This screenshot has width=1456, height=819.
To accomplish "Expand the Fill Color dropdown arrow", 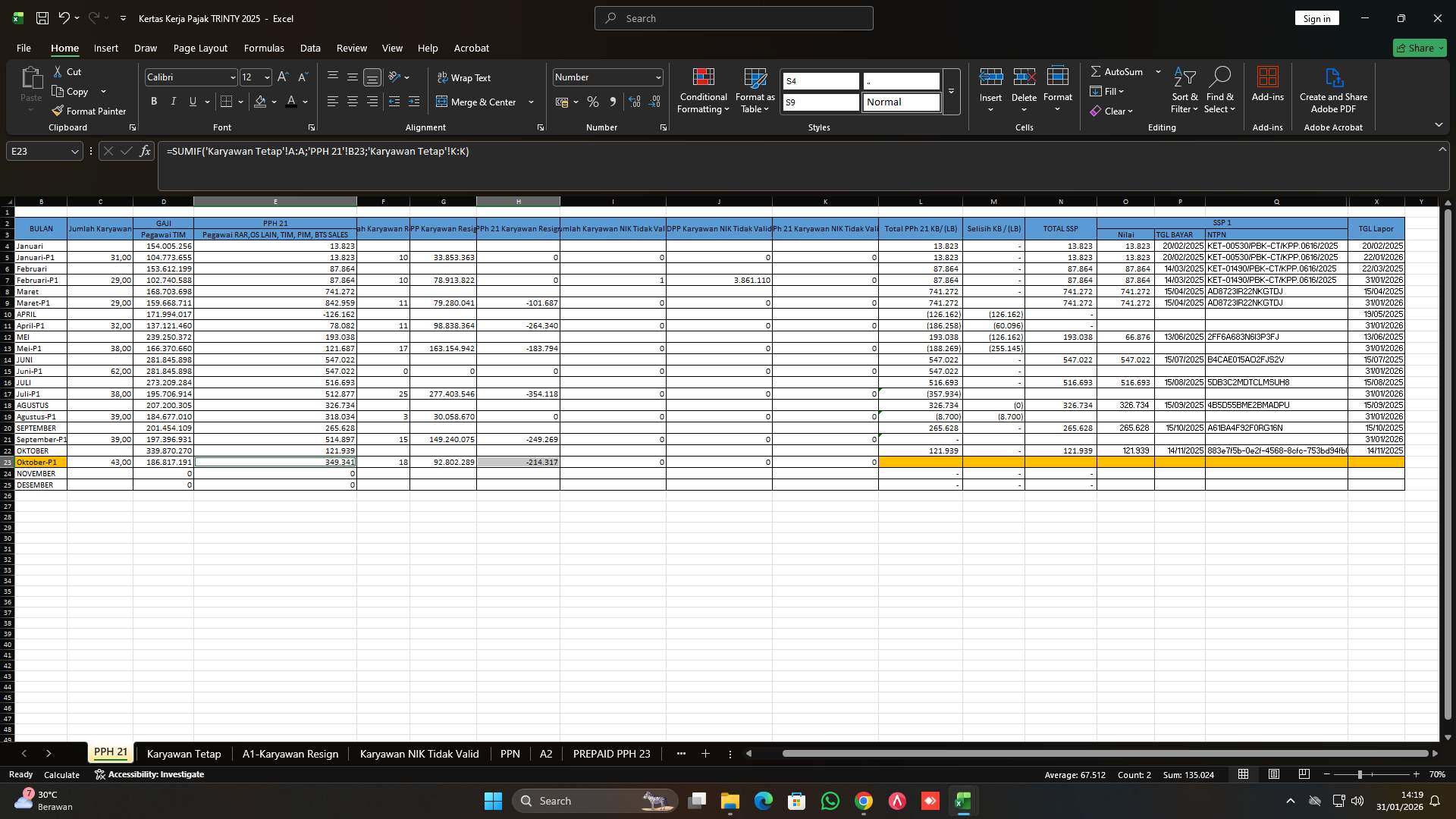I will (x=275, y=102).
